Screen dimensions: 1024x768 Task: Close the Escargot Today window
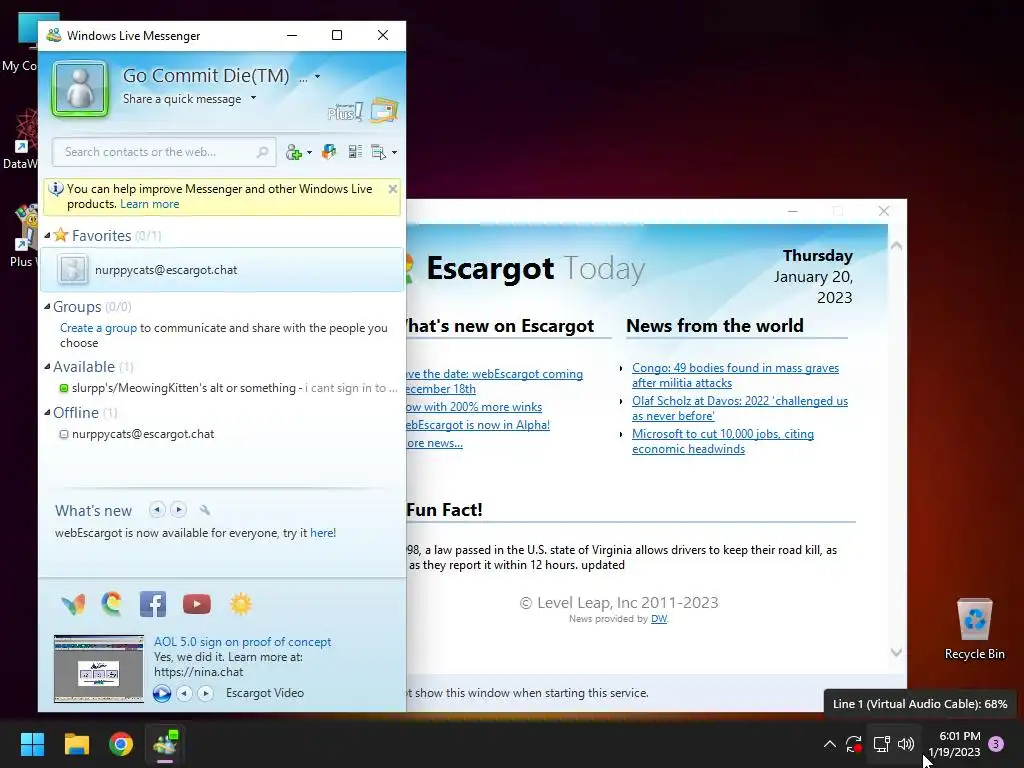[884, 211]
